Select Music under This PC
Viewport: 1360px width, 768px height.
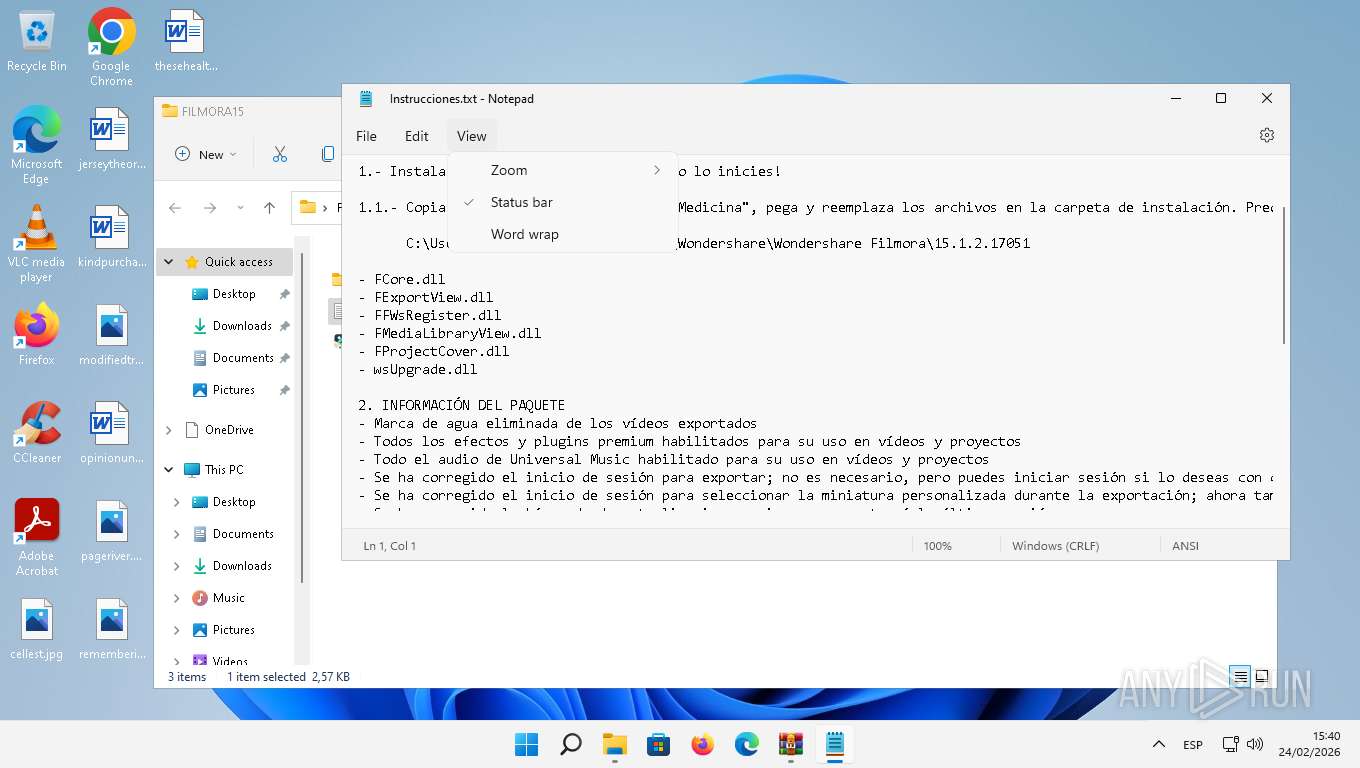(x=228, y=598)
